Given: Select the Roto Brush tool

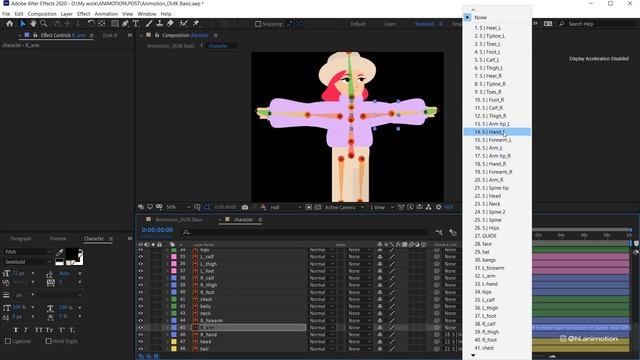Looking at the screenshot, I should [x=184, y=24].
